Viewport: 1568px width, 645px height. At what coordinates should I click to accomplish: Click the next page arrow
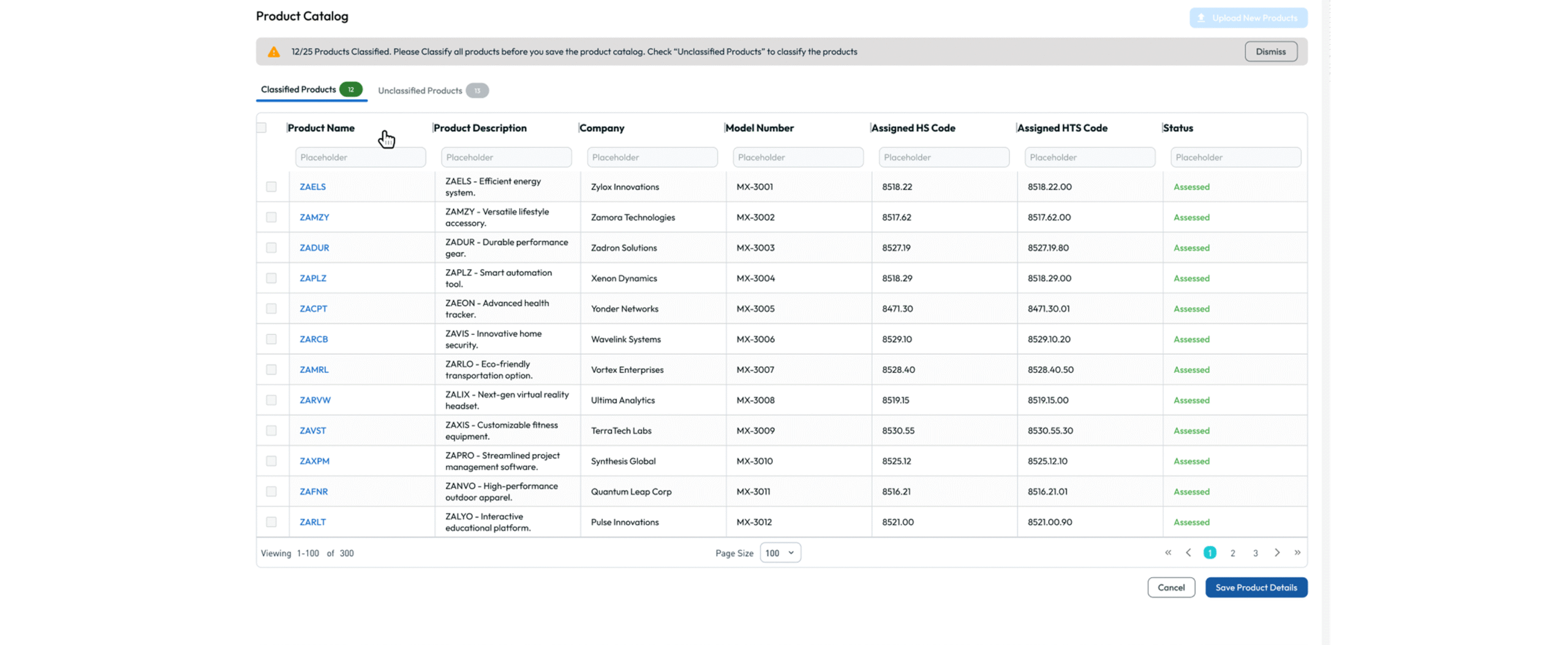pyautogui.click(x=1277, y=553)
